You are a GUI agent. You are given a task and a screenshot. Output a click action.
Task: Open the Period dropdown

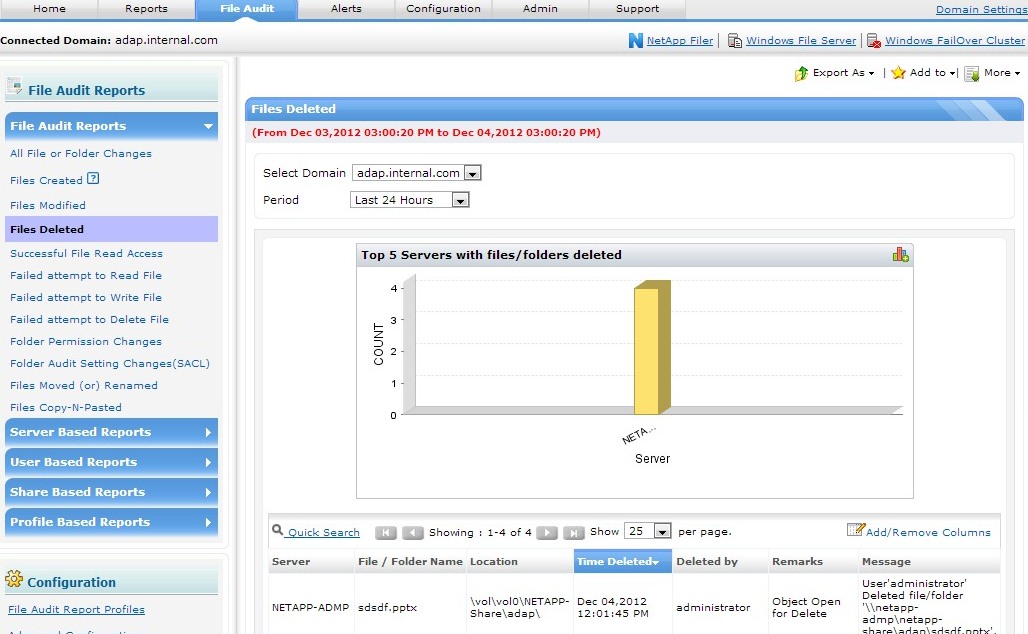click(x=460, y=201)
